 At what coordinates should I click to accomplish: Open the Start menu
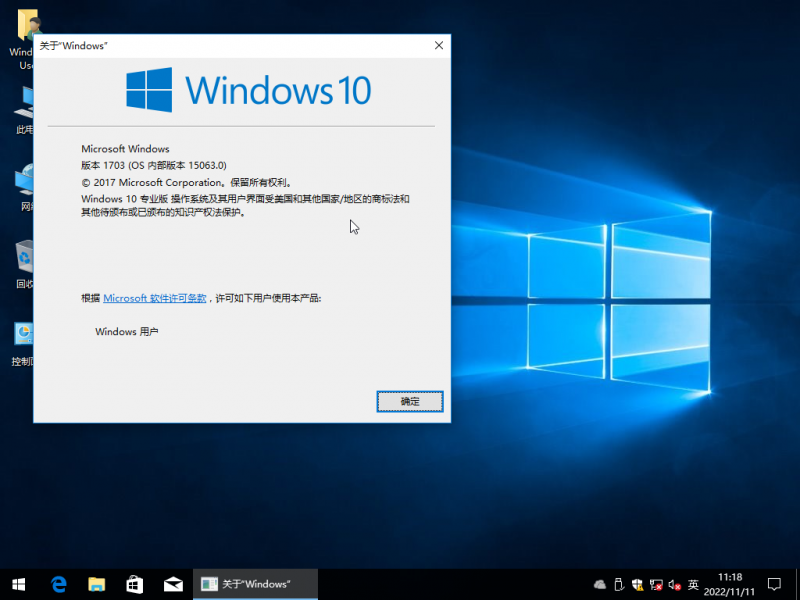(18, 584)
